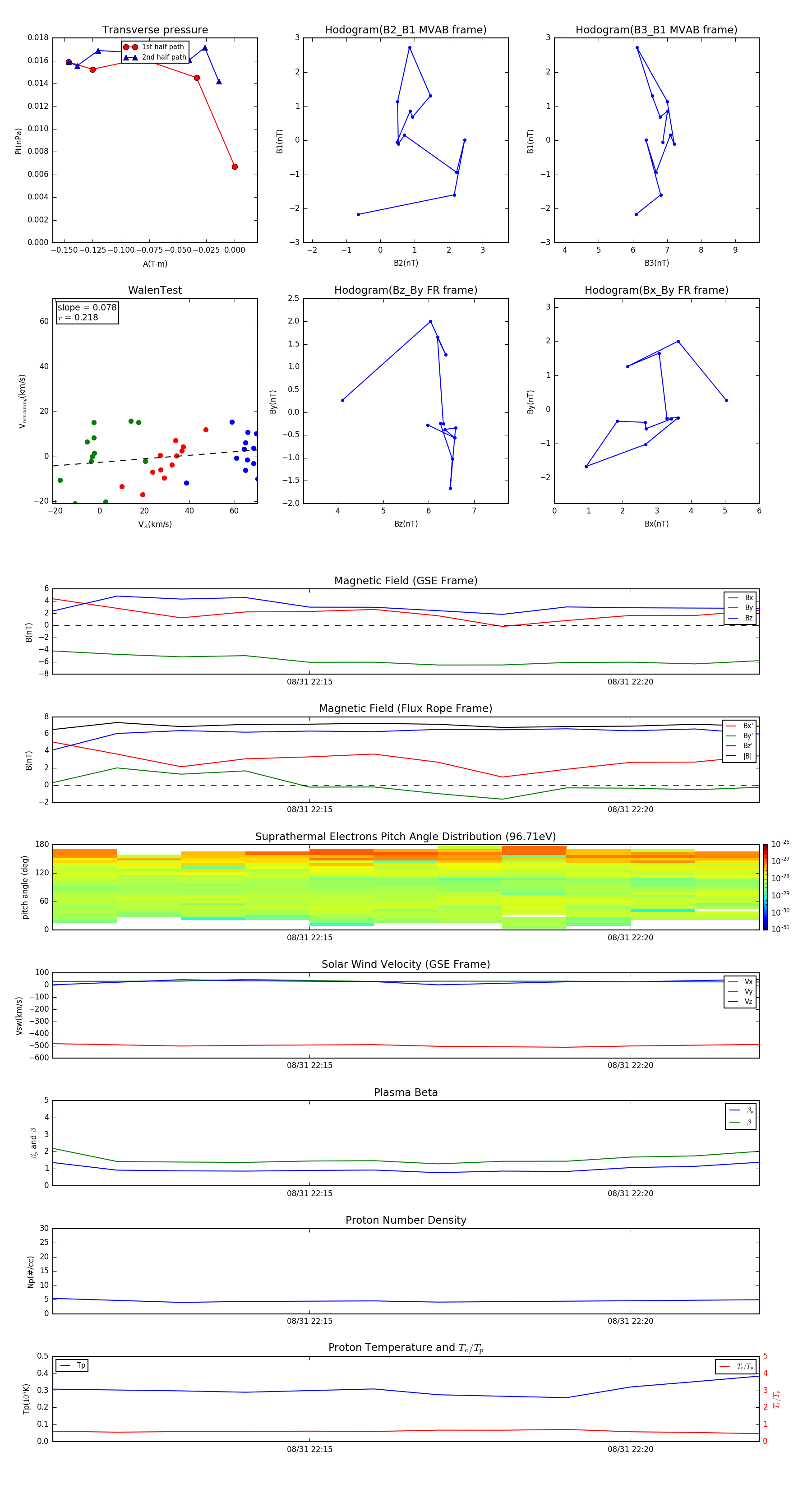Image resolution: width=812 pixels, height=1489 pixels.
Task: Click the "B2(nT)" x-axis label
Action: tap(406, 263)
